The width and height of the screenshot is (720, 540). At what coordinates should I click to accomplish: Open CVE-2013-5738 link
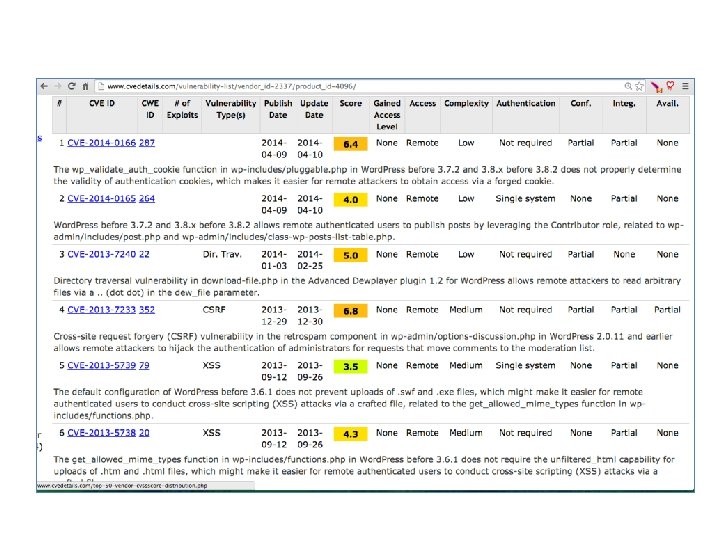point(101,433)
